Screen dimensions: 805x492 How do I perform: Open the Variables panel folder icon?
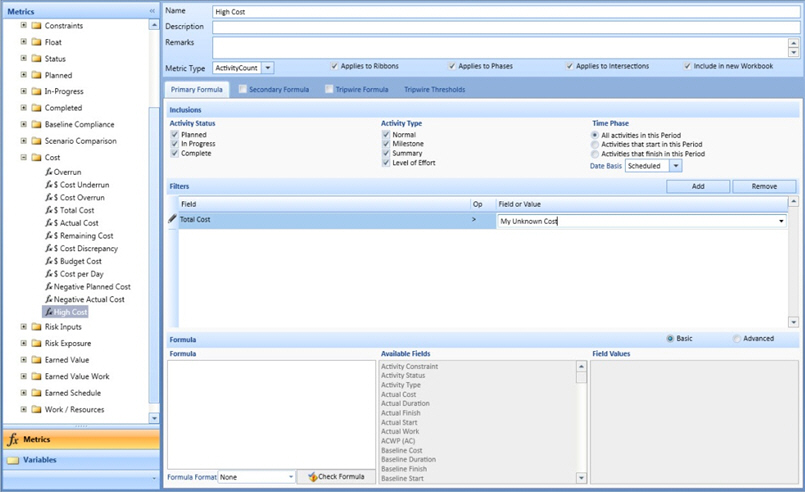point(13,460)
